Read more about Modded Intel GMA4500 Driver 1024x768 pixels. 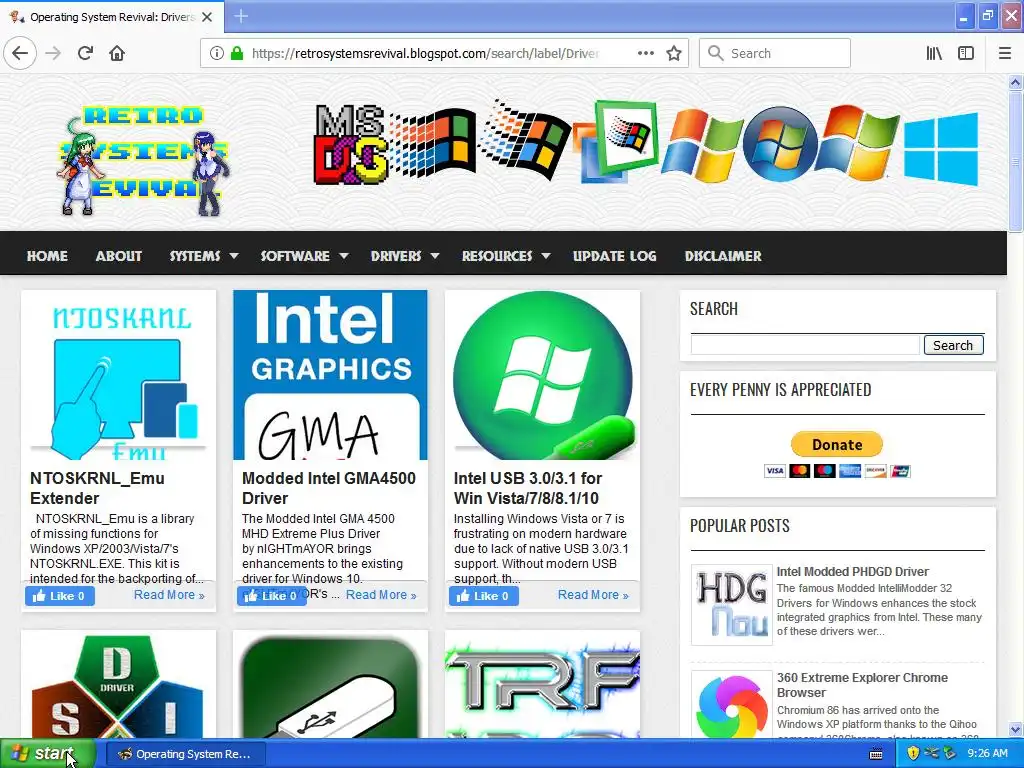coord(381,595)
